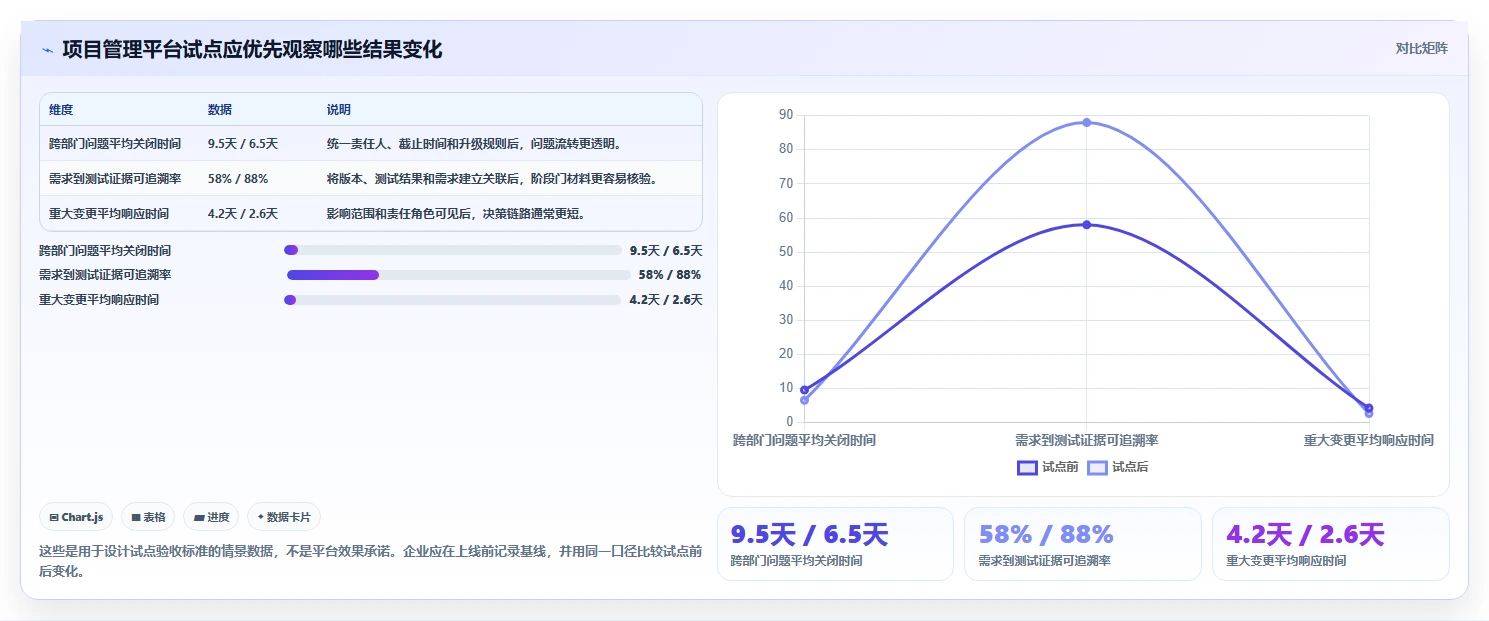Click chart axis label 跨部门问题平均关闭时间

[x=805, y=440]
